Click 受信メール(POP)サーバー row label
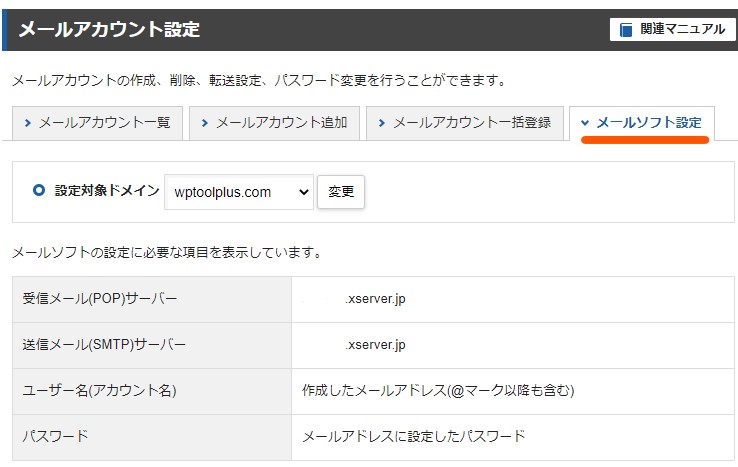 coord(100,298)
